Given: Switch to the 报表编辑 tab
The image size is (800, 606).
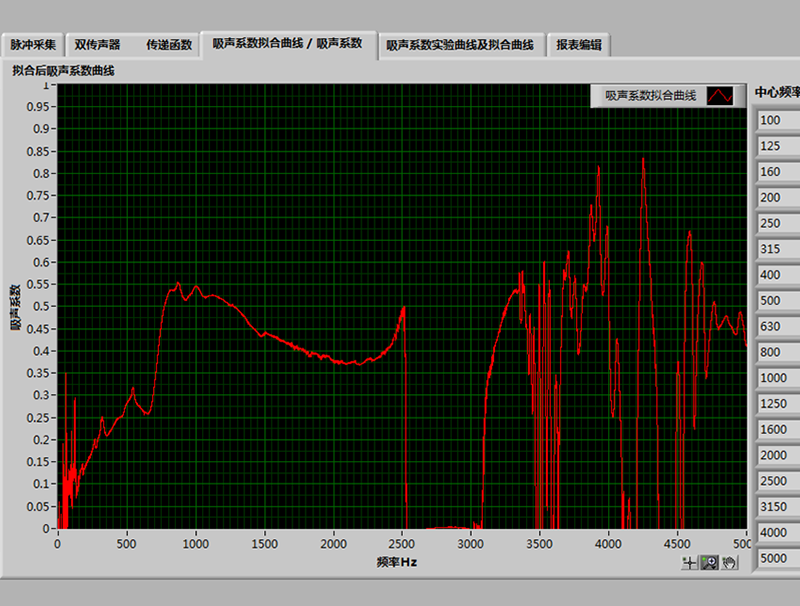Looking at the screenshot, I should [x=579, y=45].
